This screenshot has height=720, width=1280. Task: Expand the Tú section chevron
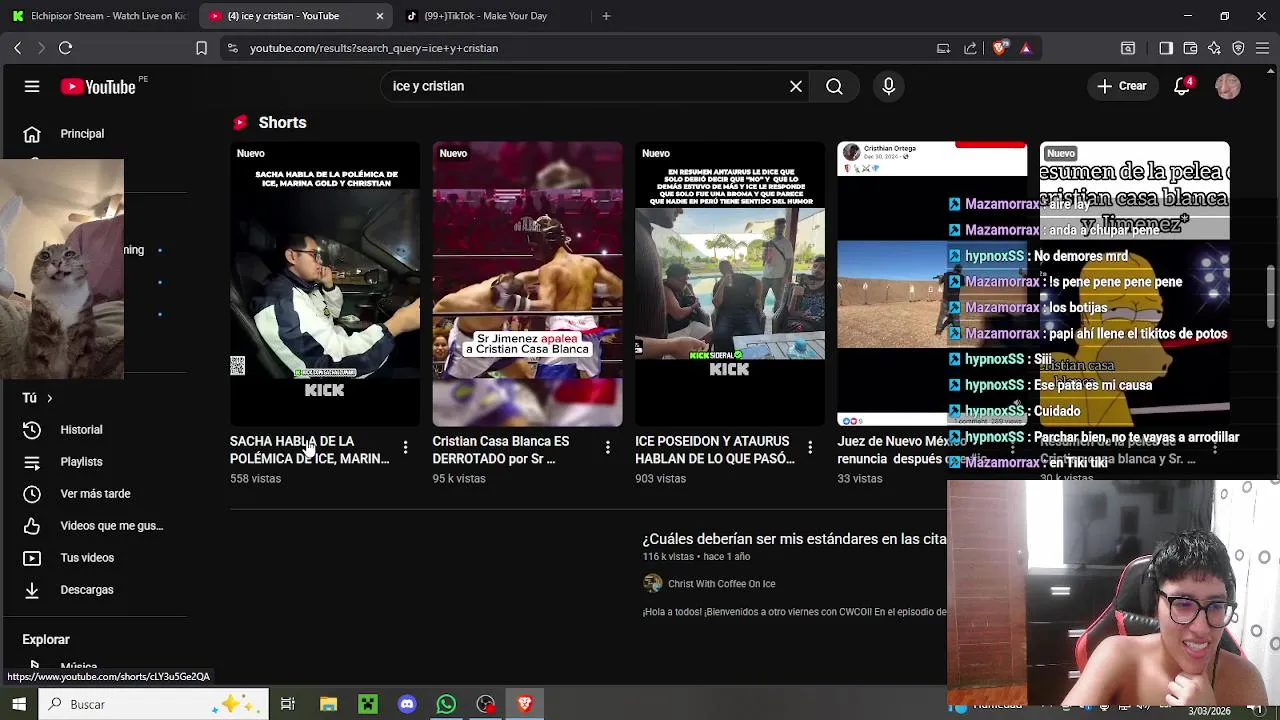49,398
